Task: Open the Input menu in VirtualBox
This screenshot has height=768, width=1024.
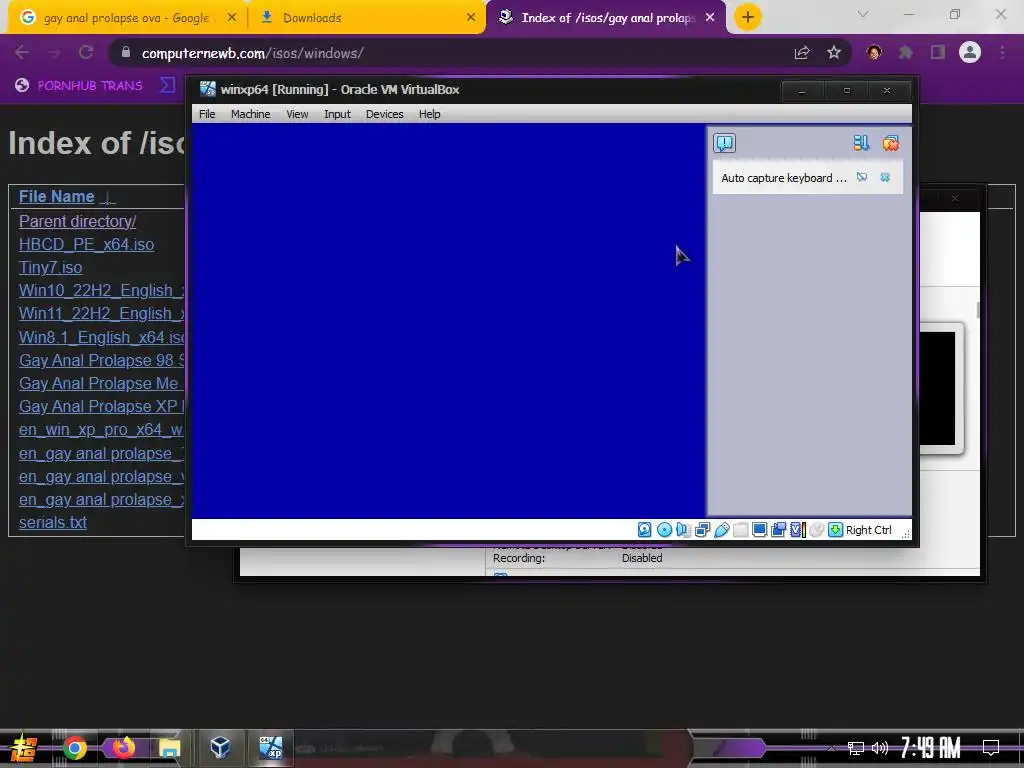Action: (337, 114)
